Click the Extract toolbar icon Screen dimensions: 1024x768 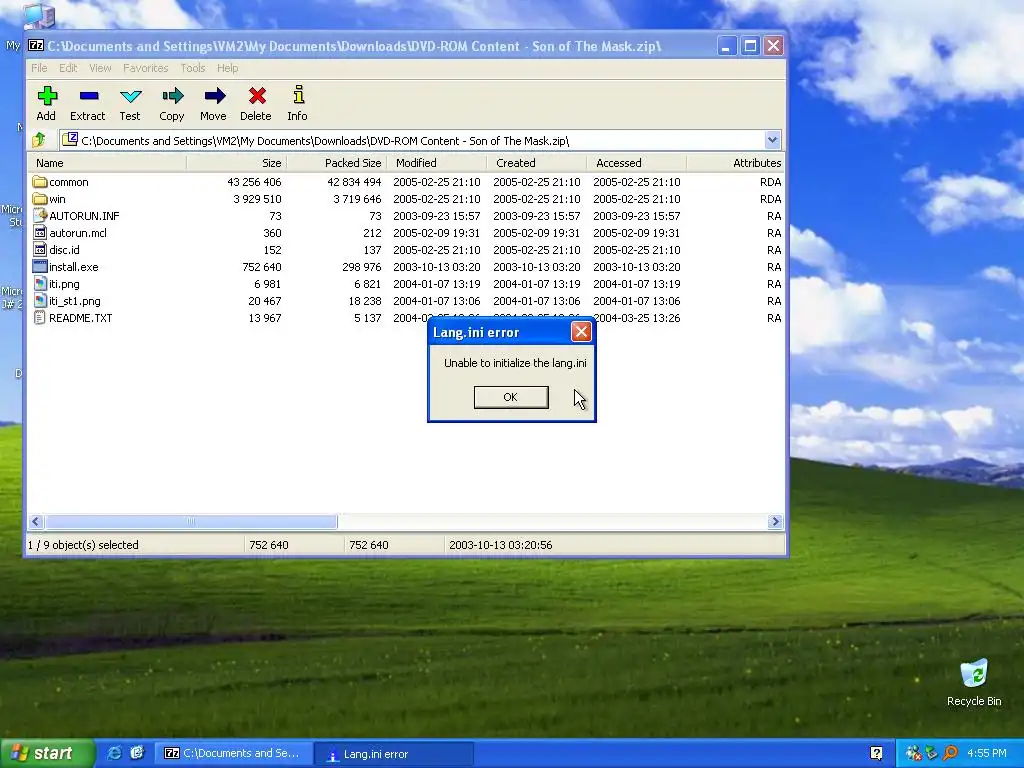point(88,97)
